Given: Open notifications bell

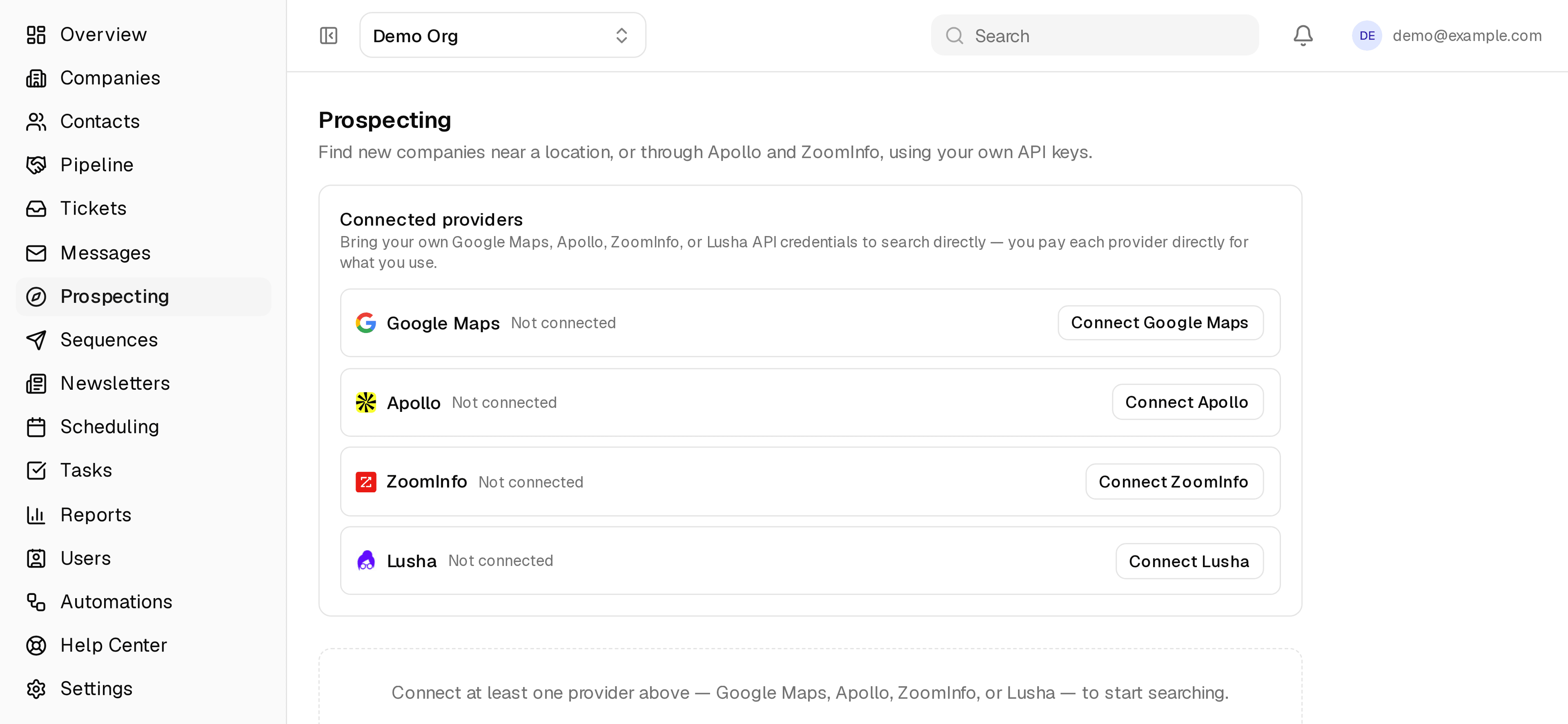Looking at the screenshot, I should point(1303,35).
